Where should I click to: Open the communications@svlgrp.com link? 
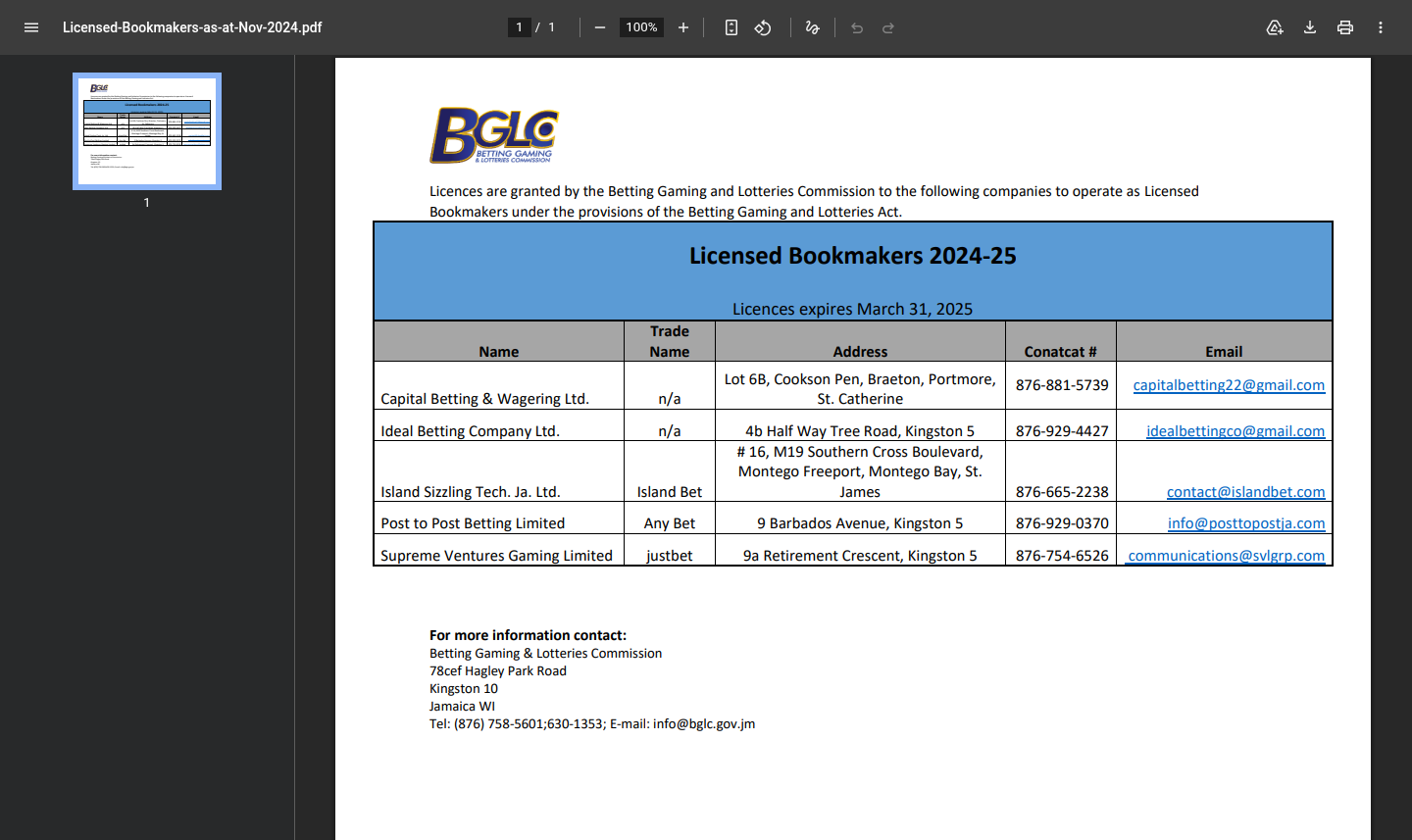[x=1226, y=556]
